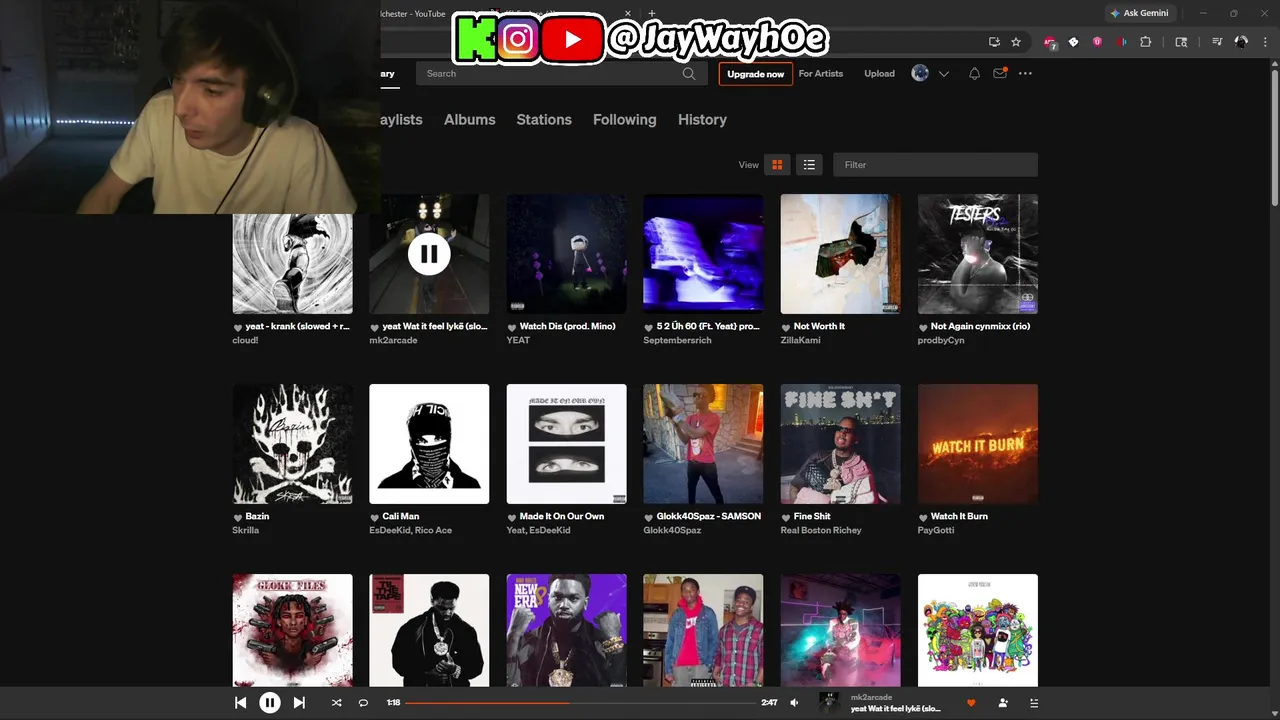Image resolution: width=1280 pixels, height=720 pixels.
Task: Skip to next track in player bar
Action: point(299,703)
